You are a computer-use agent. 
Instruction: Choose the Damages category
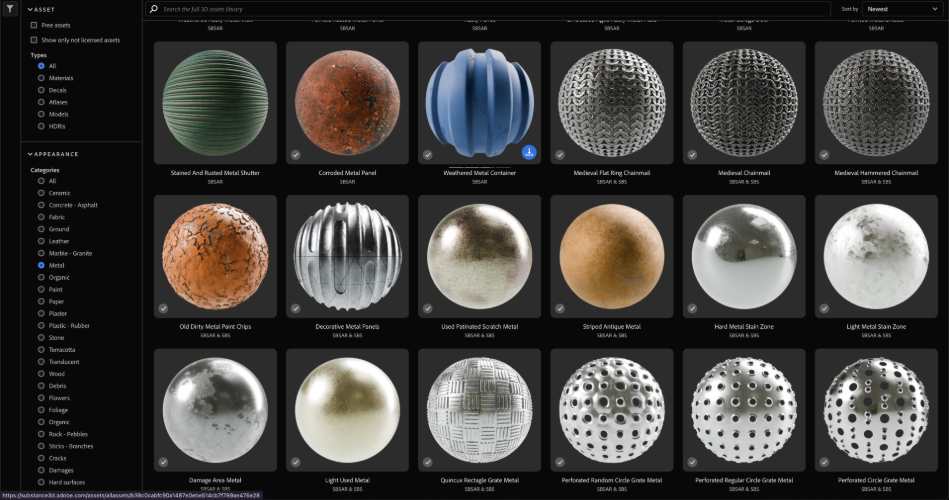pos(41,470)
